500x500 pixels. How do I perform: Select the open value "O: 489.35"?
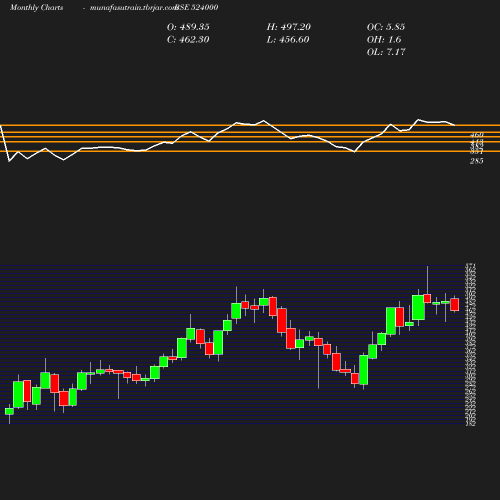[188, 27]
